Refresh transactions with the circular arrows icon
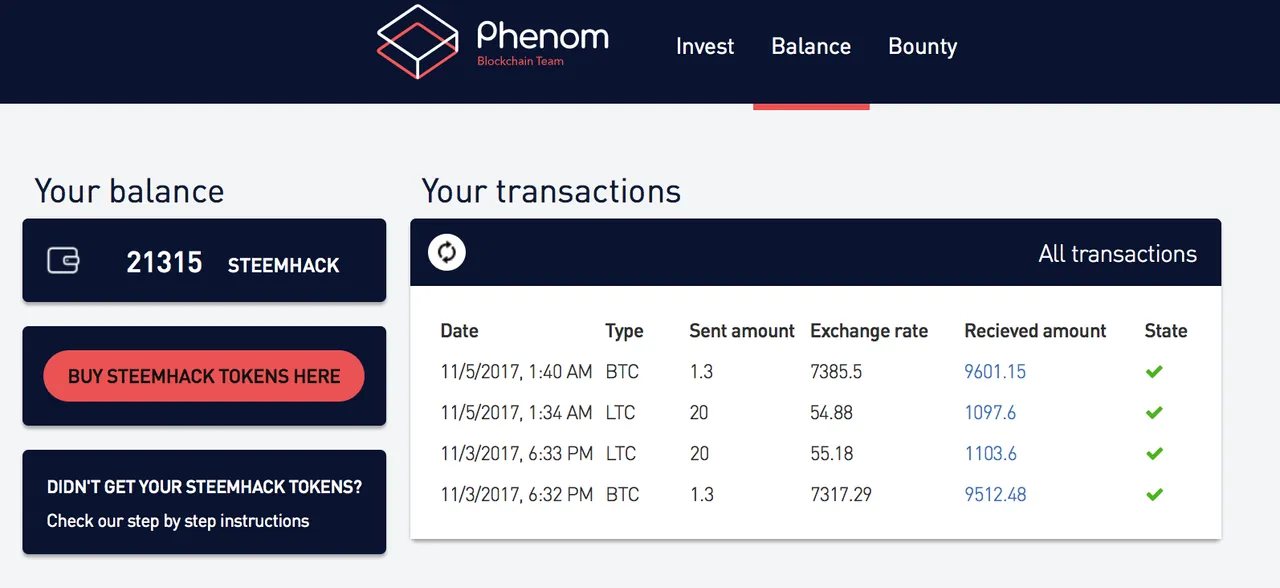 447,252
